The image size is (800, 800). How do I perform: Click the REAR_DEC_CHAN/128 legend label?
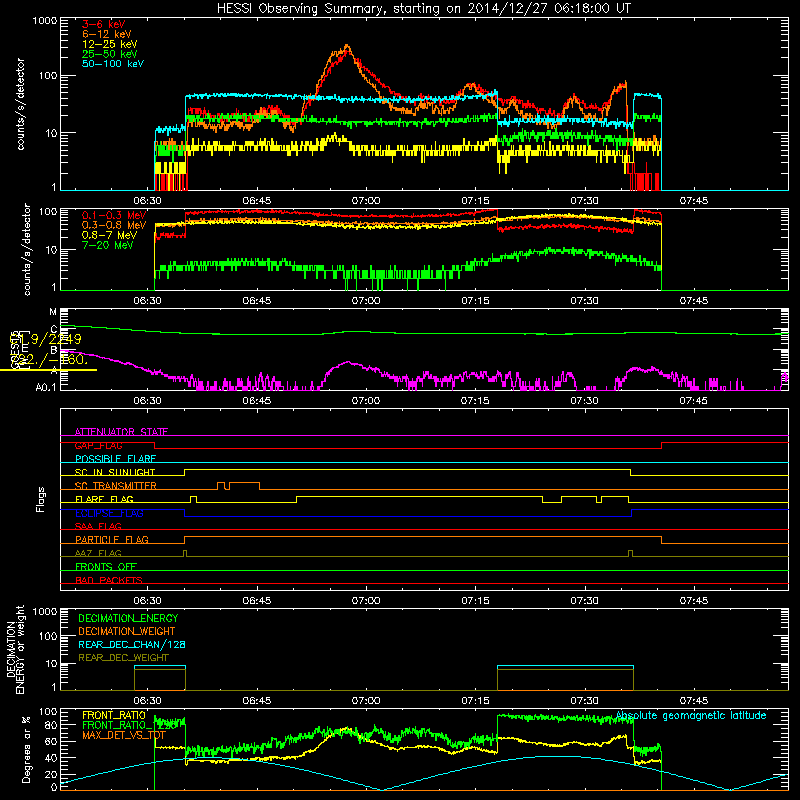pos(132,644)
